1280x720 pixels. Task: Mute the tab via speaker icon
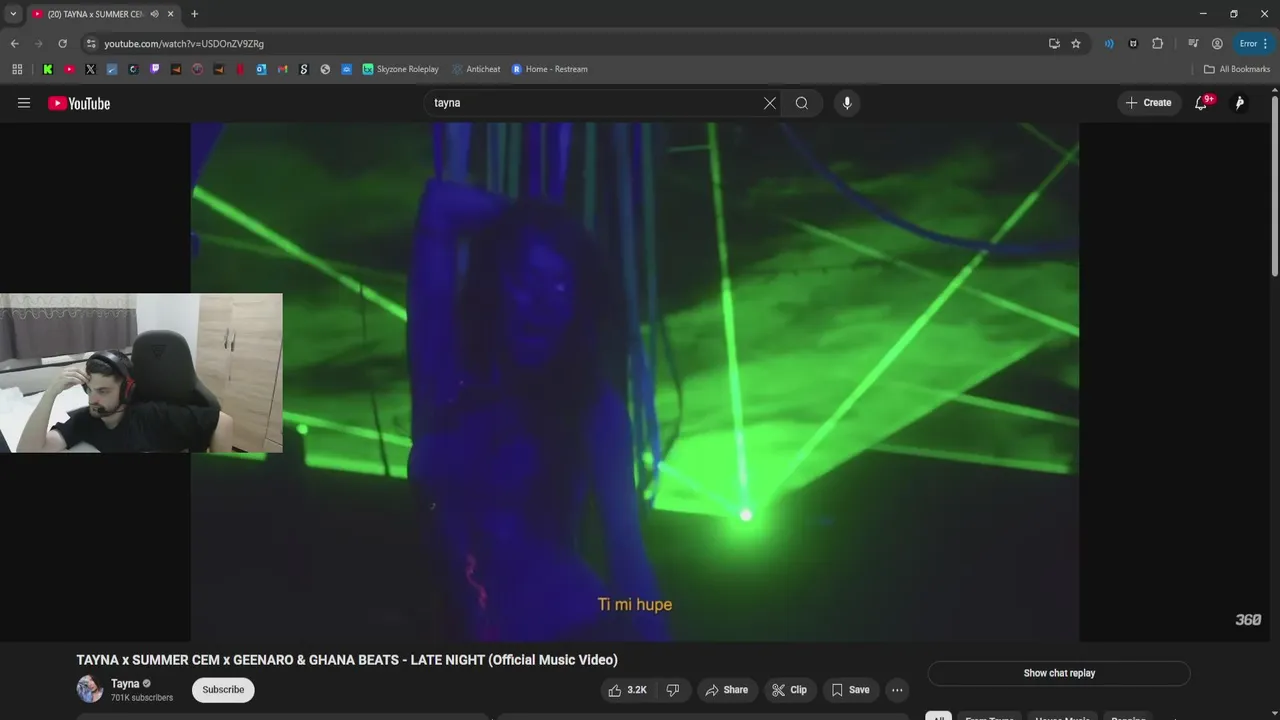point(154,14)
